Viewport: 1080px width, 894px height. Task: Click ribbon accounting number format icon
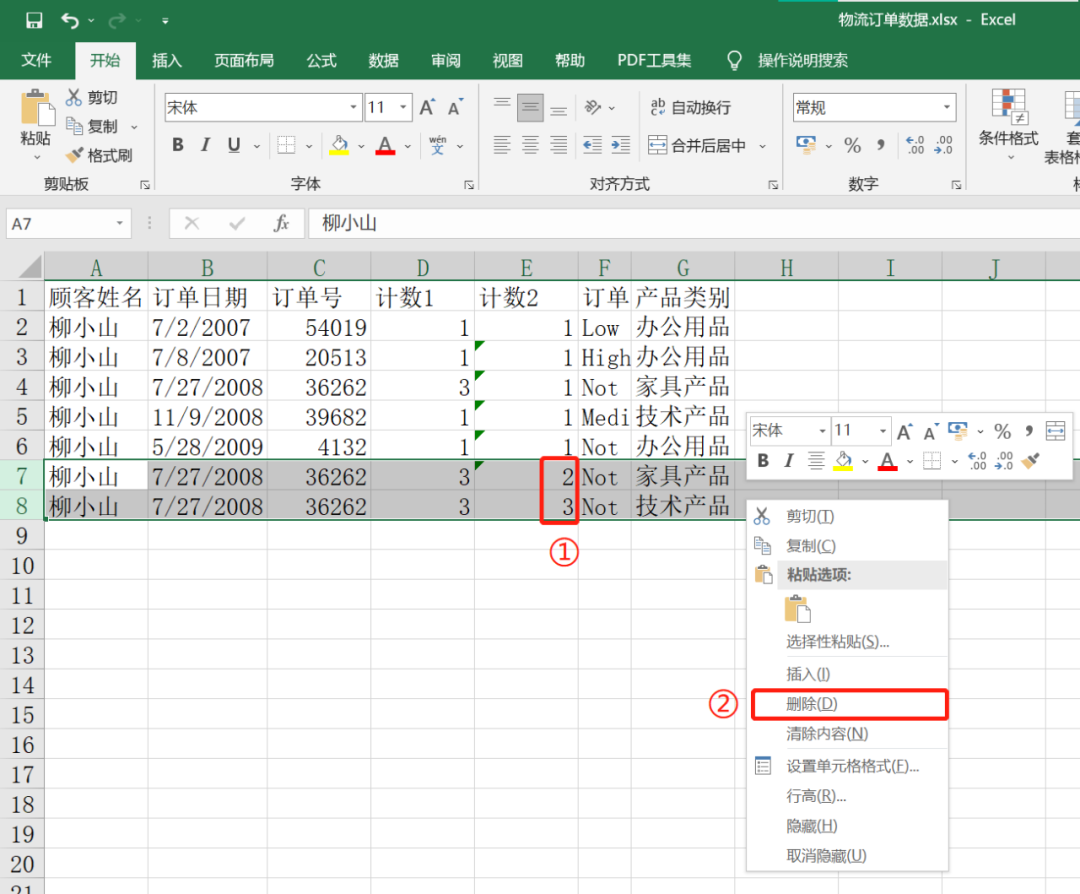coord(805,145)
